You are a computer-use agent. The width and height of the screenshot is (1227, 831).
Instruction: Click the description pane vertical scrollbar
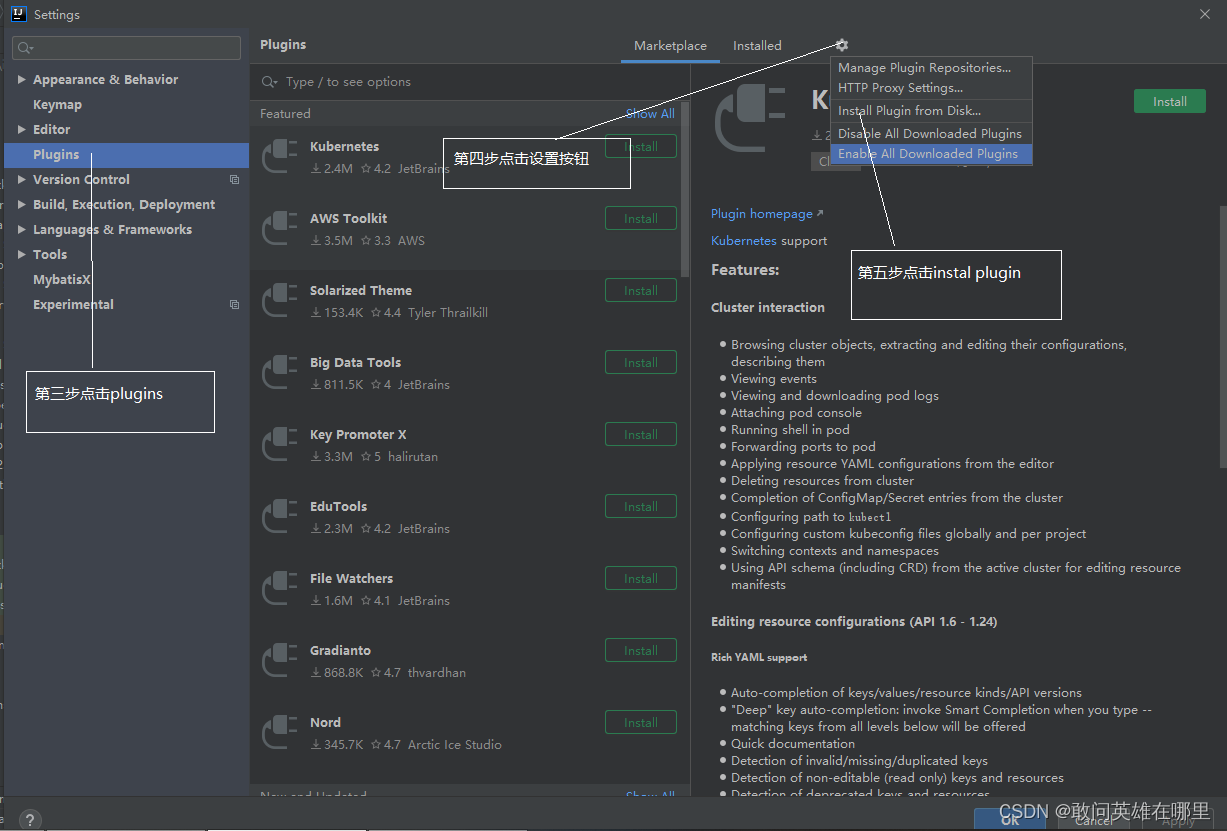1222,336
